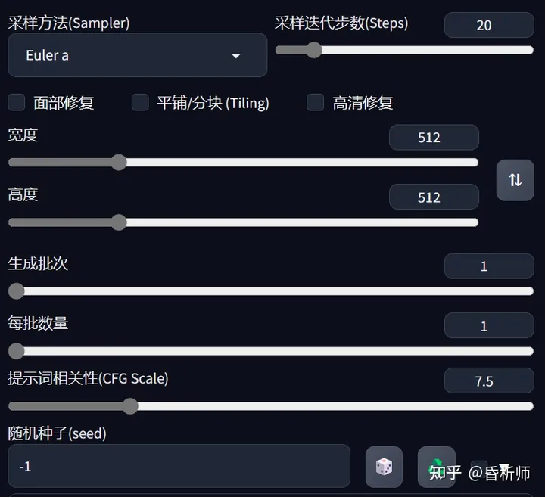Click the 每批数量 slider handle
The width and height of the screenshot is (546, 498).
(16, 351)
